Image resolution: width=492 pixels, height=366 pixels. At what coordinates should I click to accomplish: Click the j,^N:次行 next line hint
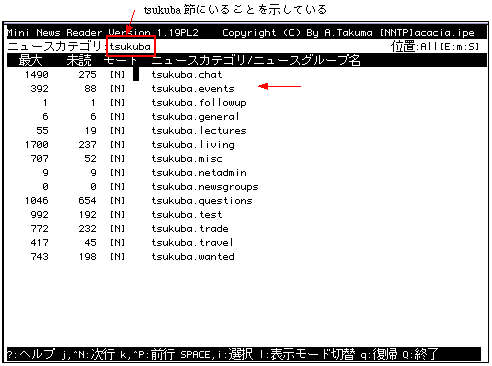coord(88,354)
